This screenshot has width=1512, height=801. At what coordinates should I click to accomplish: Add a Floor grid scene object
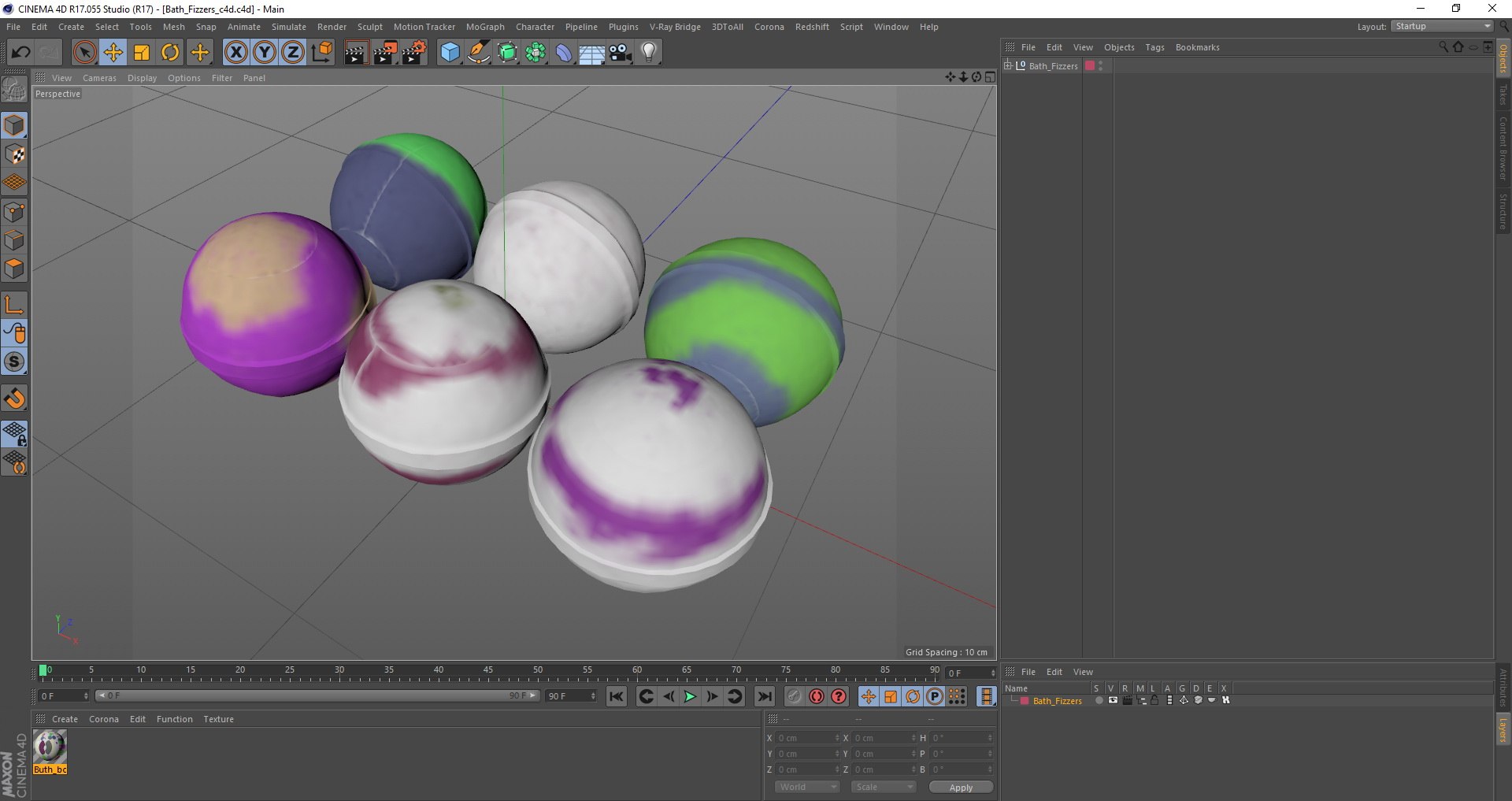coord(592,53)
